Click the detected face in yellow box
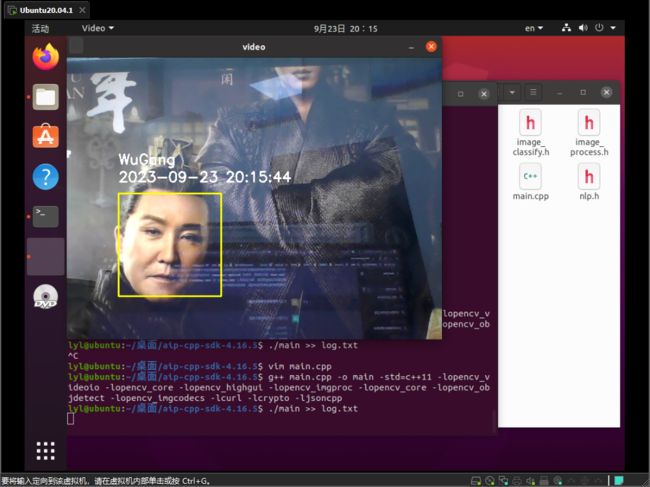The height and width of the screenshot is (487, 650). [170, 245]
